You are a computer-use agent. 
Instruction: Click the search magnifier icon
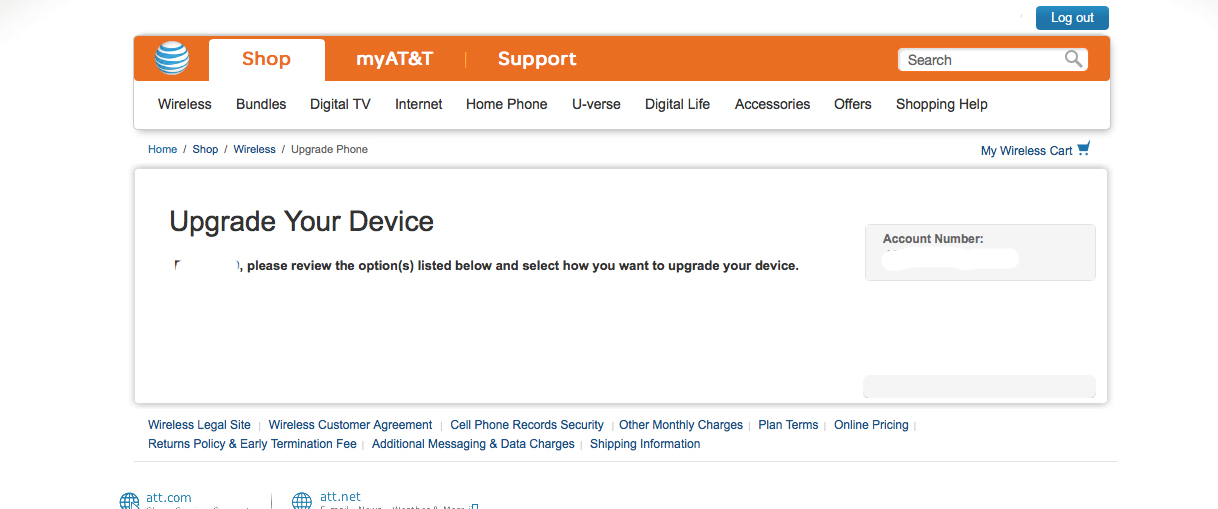(x=1074, y=59)
